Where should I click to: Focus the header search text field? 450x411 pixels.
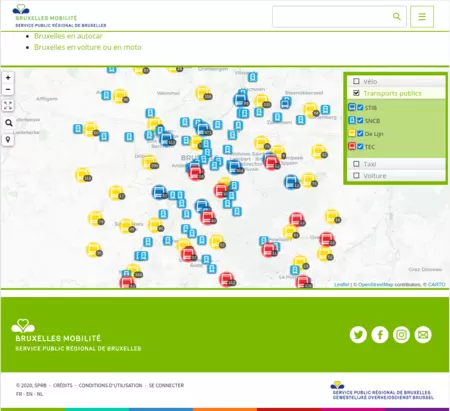point(339,16)
